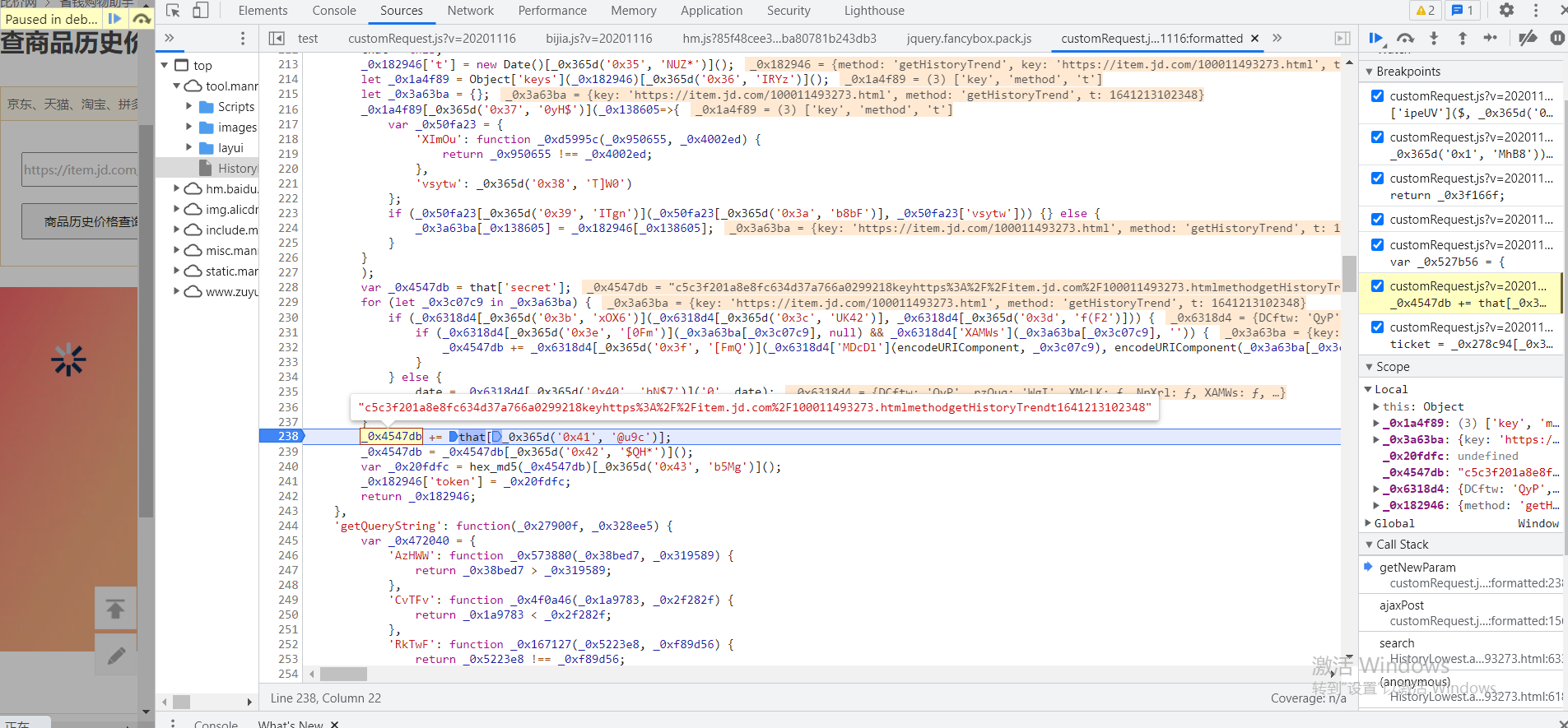
Task: Toggle pause on exceptions
Action: tap(1557, 38)
